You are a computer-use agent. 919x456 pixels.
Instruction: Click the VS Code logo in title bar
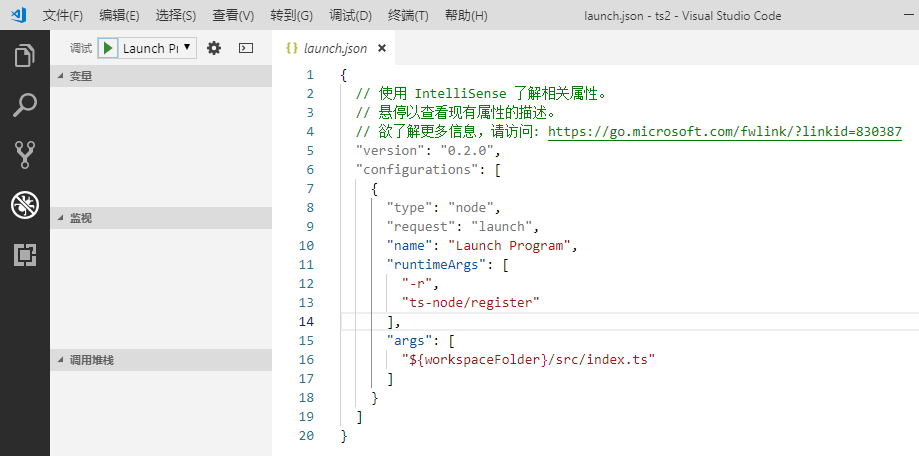coord(18,15)
